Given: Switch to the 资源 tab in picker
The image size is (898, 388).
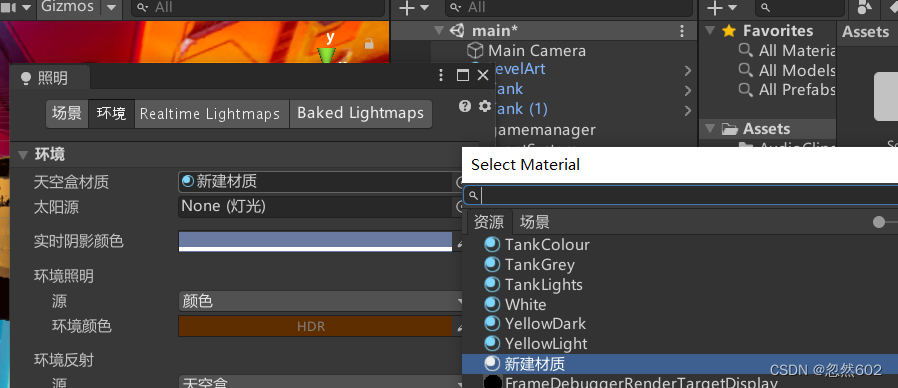Looking at the screenshot, I should [x=489, y=222].
